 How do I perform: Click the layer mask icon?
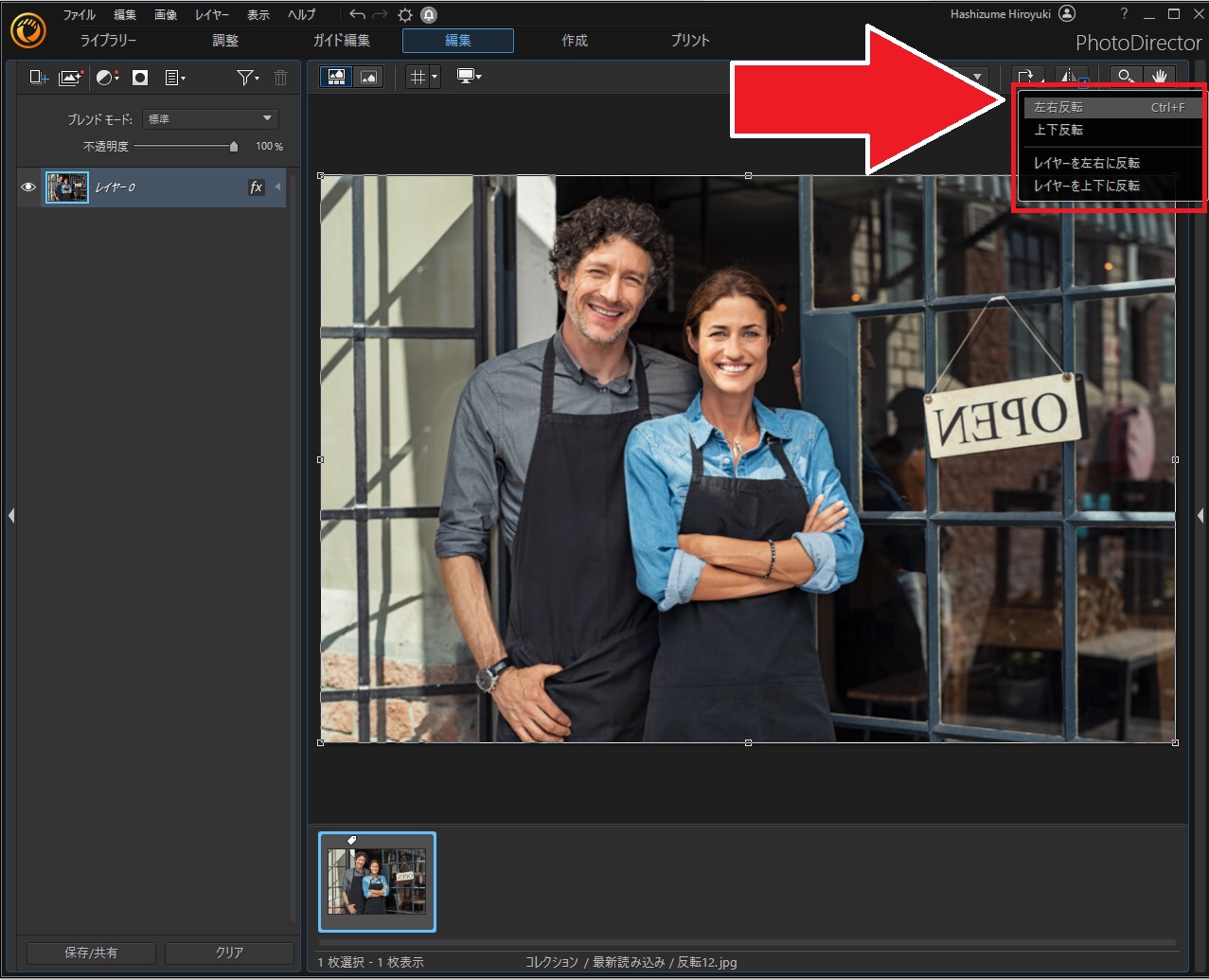(140, 78)
